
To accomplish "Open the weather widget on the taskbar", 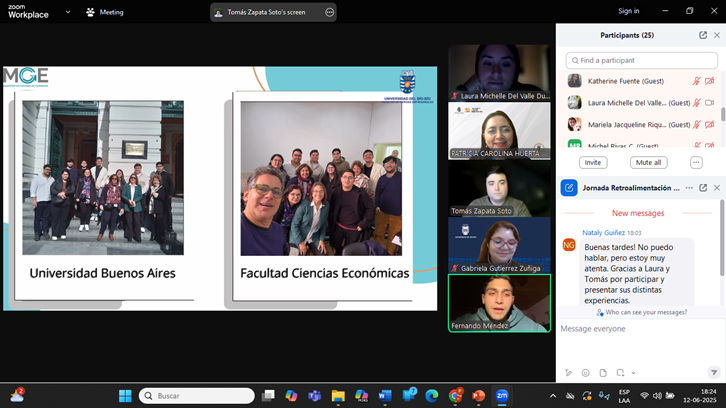I will 17,395.
